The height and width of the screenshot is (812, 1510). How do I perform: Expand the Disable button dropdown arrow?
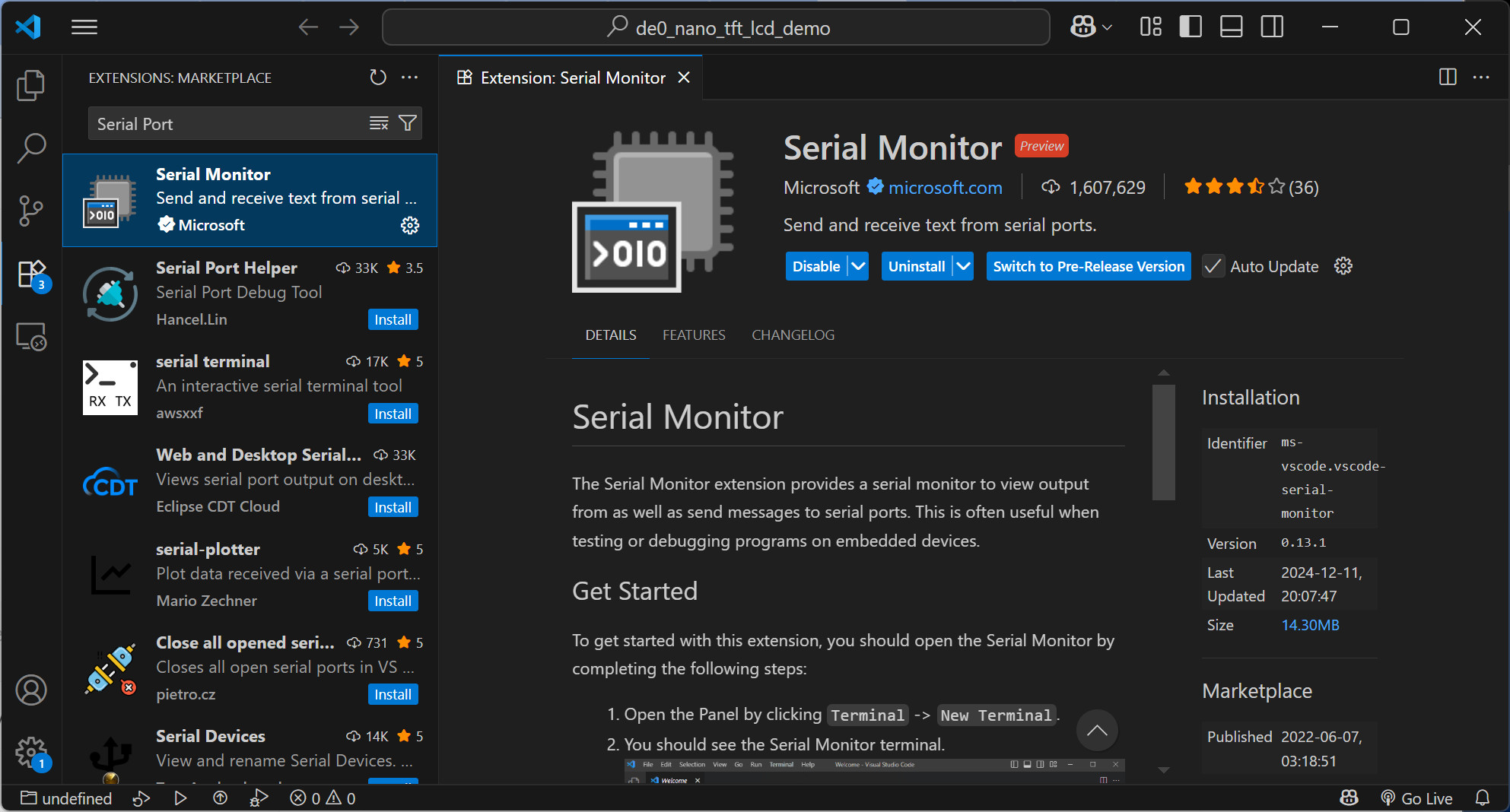tap(858, 267)
